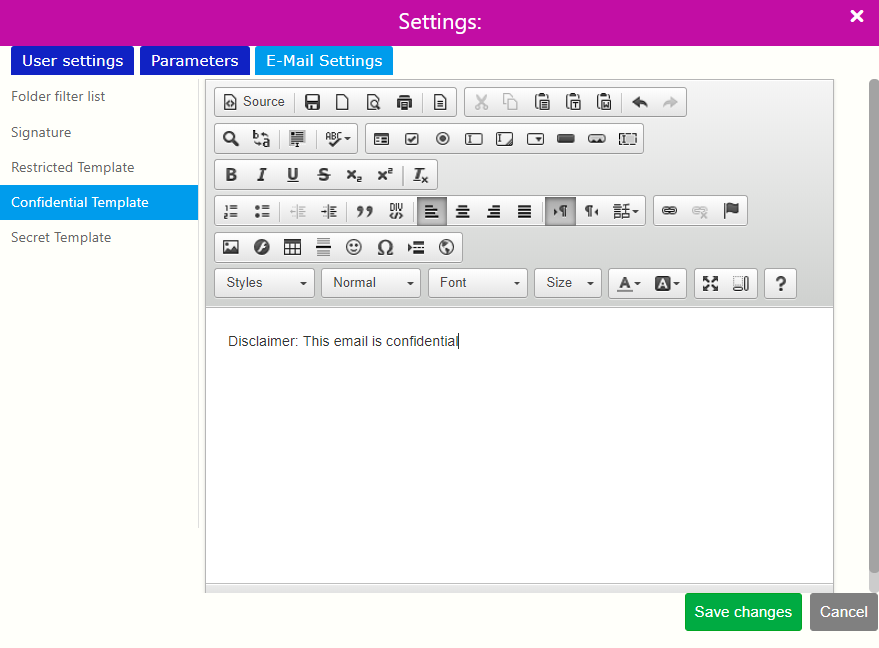Click the Print icon

tap(404, 102)
